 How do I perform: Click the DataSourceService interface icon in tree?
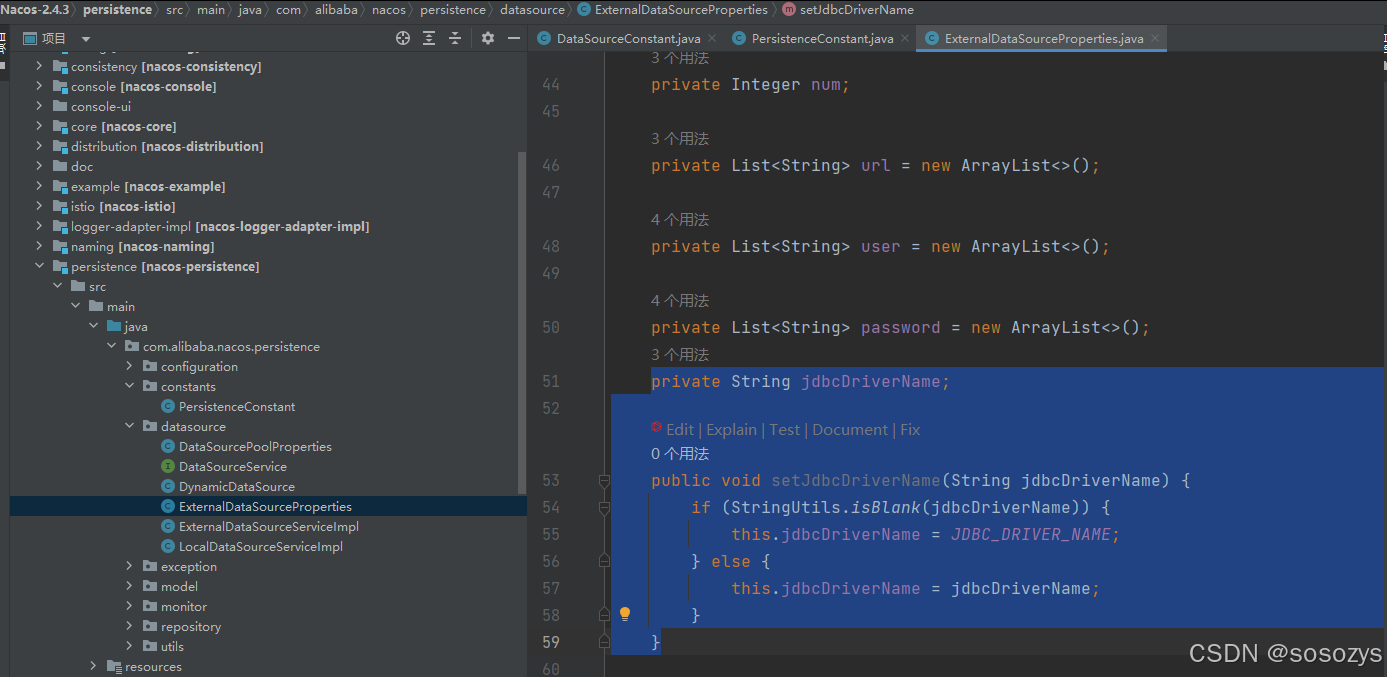pyautogui.click(x=168, y=466)
